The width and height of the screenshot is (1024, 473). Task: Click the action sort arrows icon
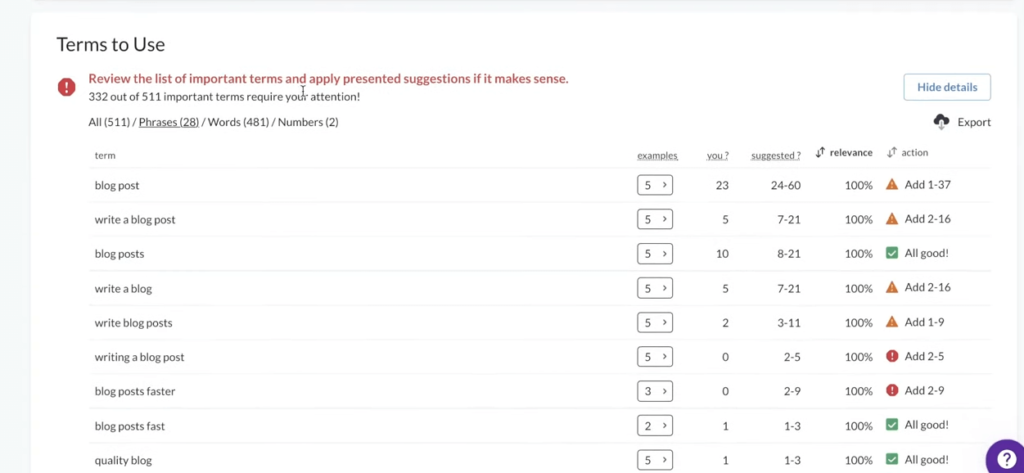[x=892, y=152]
